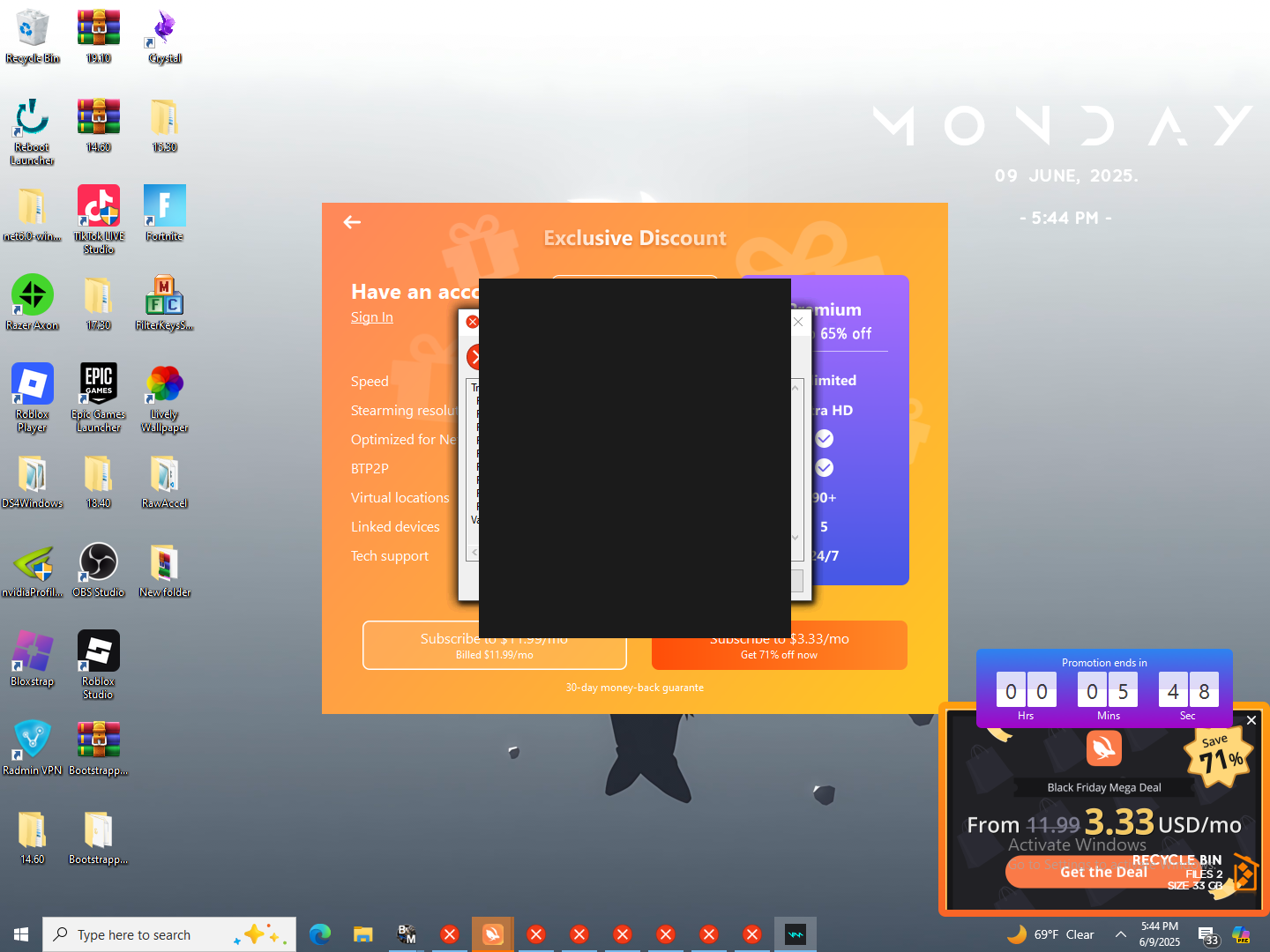Screen dimensions: 1270x952
Task: Click Get the Deal in the promo popup
Action: [1103, 872]
